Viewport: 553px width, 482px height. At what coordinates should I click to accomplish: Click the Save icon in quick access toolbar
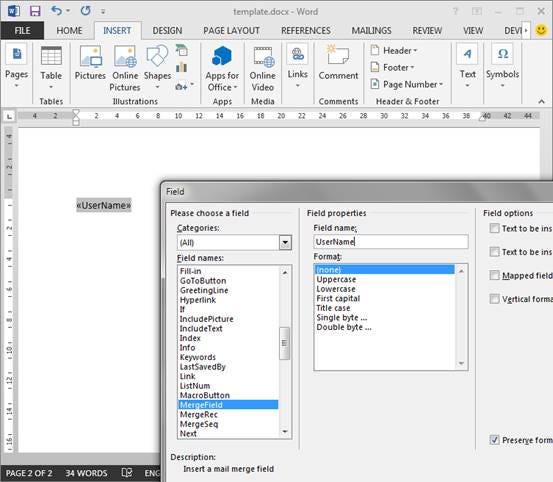(35, 11)
